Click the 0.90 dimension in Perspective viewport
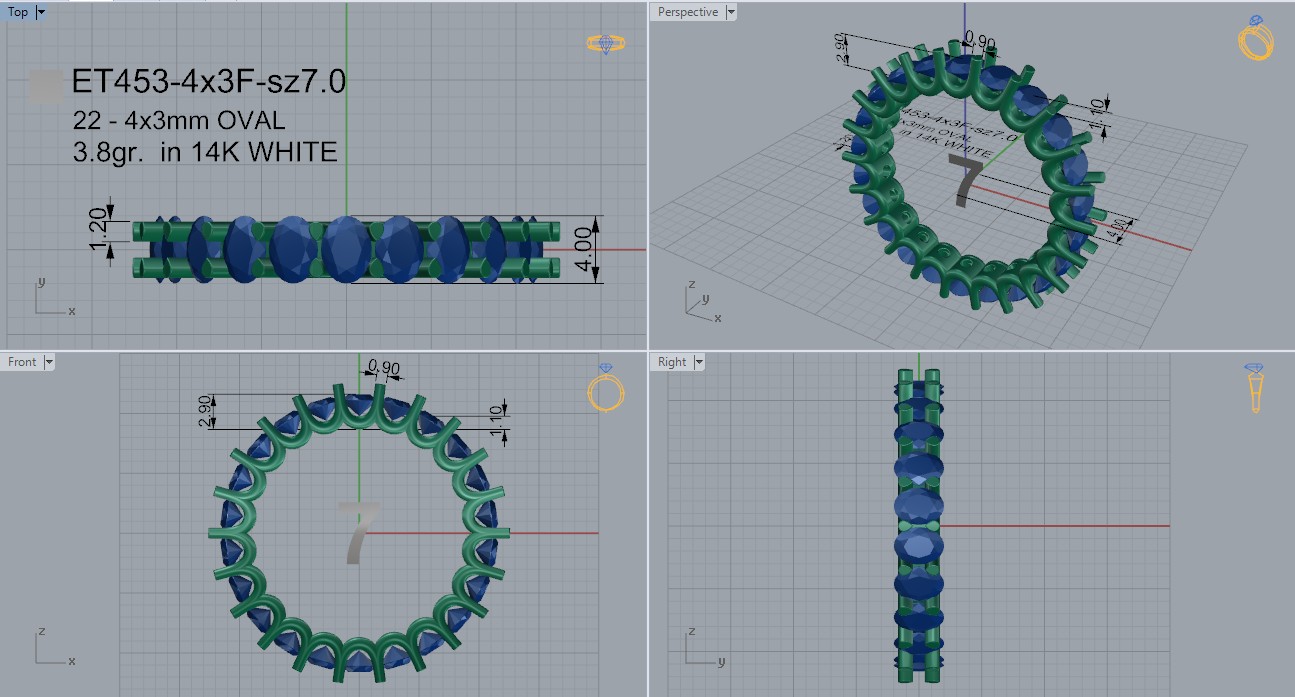 [x=981, y=42]
